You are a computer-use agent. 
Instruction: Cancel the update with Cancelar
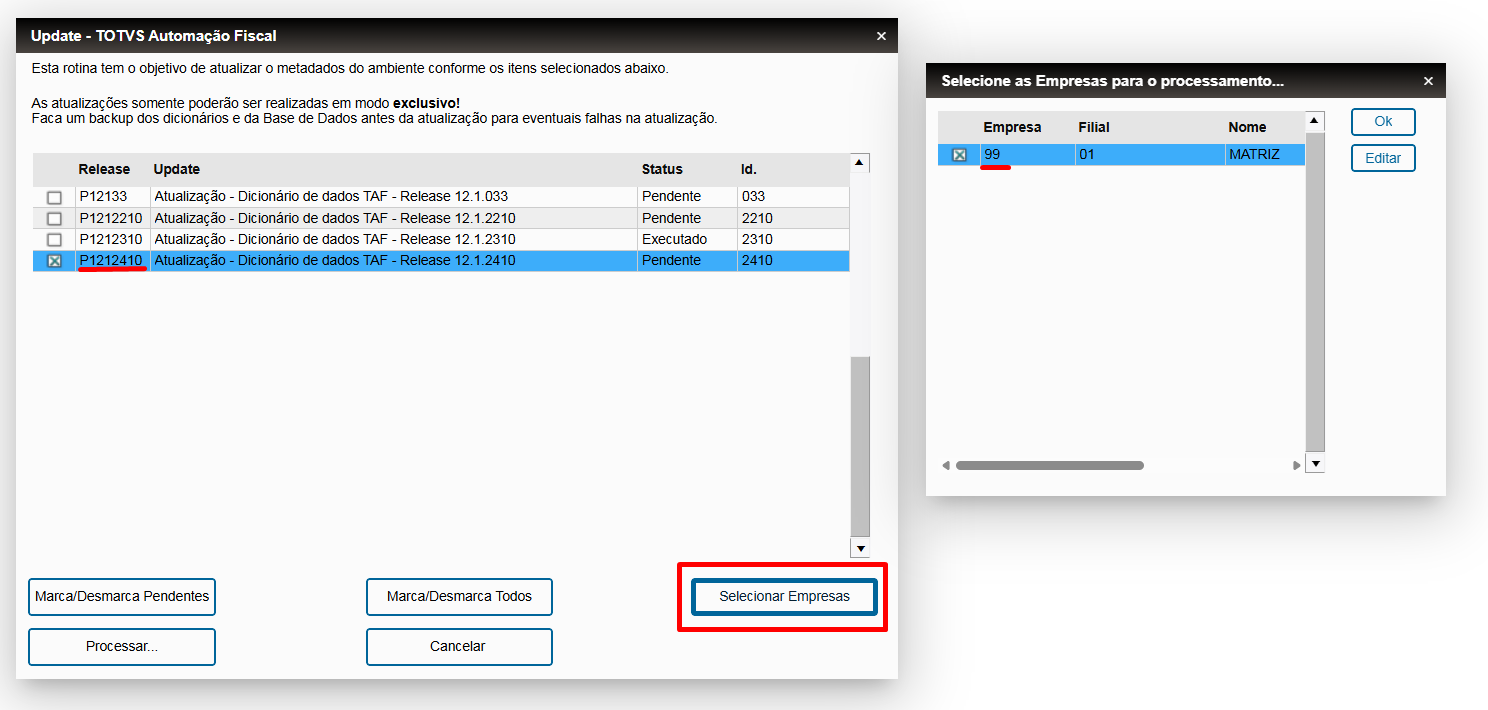click(x=459, y=646)
